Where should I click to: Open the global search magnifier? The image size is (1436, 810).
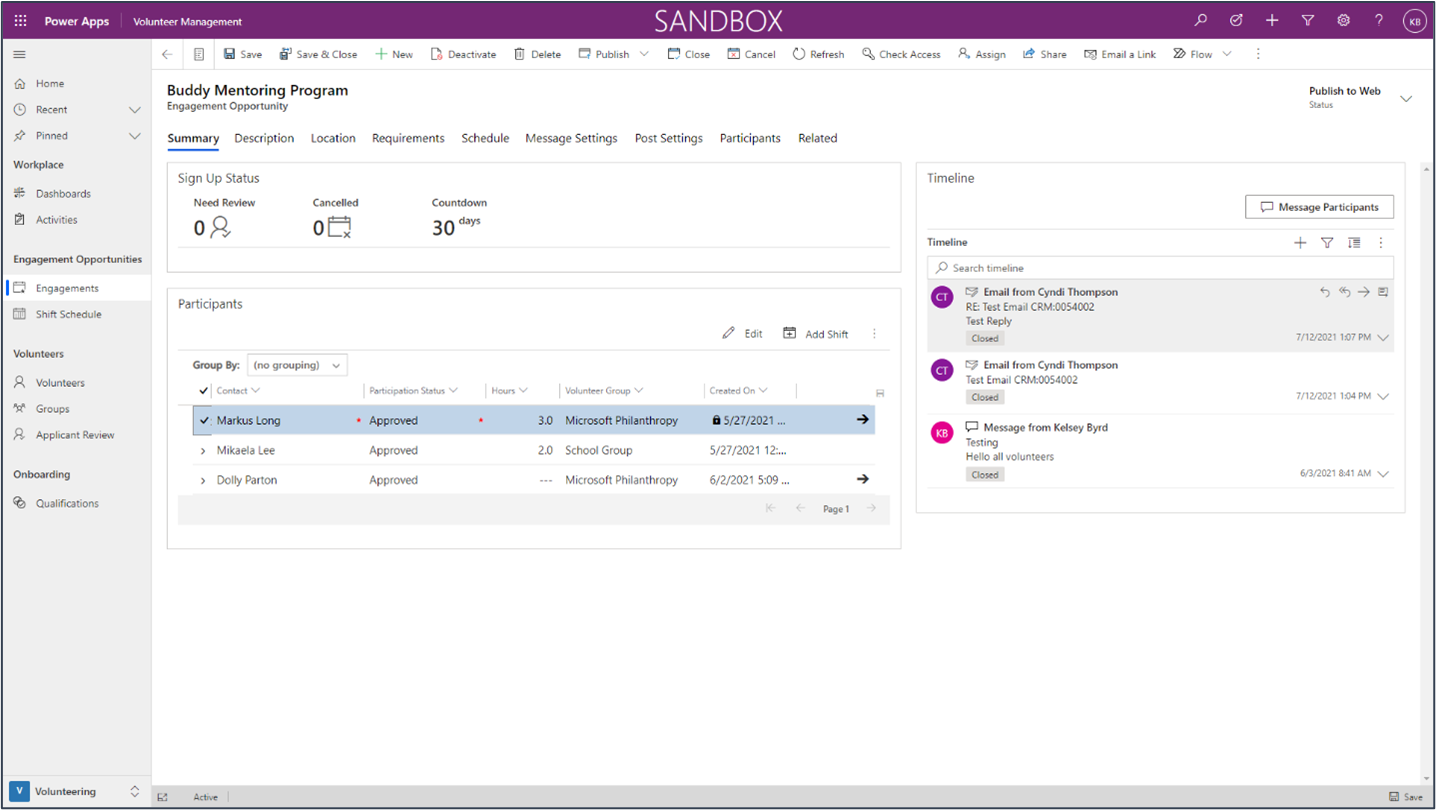[1199, 19]
